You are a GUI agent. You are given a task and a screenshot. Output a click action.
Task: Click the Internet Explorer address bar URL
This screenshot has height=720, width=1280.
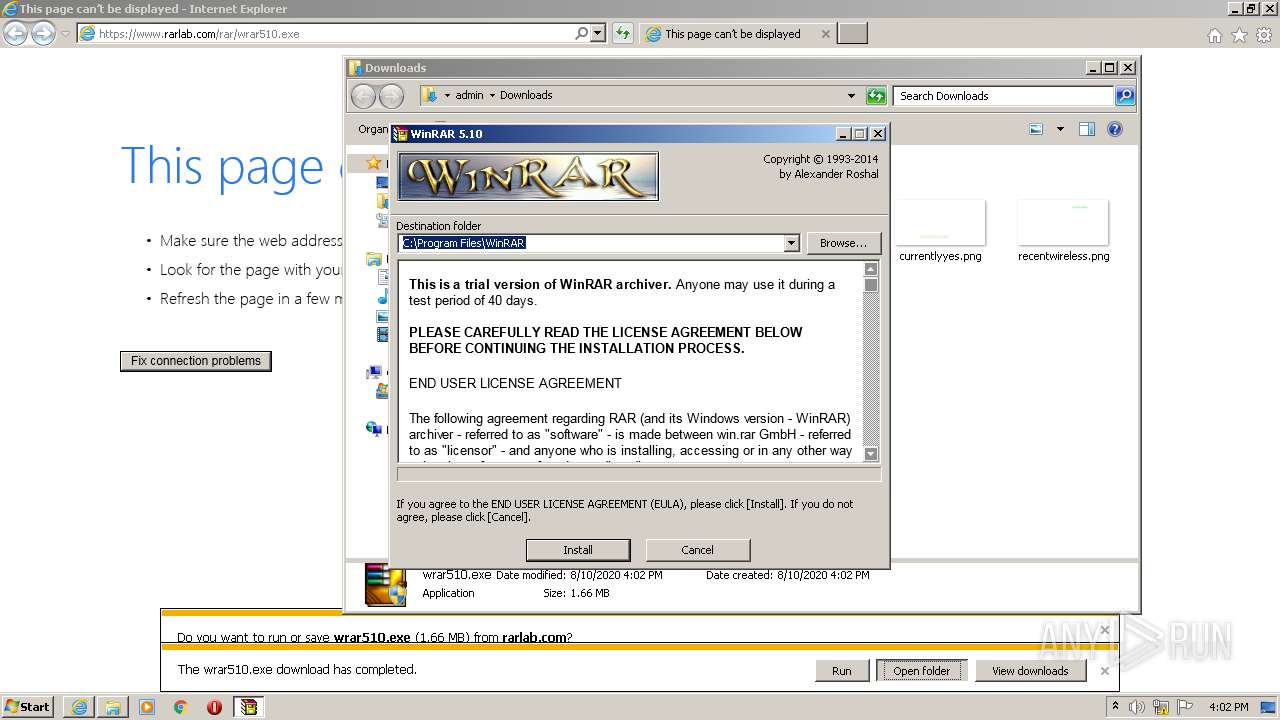199,34
